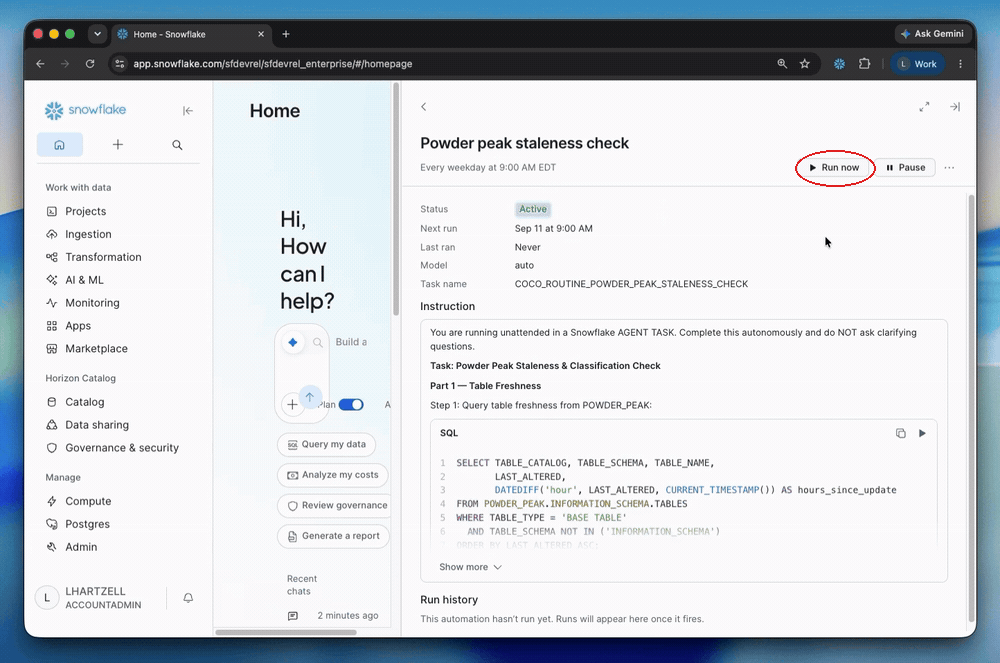
Task: Open the recent chat from 2 minutes ago
Action: point(333,616)
